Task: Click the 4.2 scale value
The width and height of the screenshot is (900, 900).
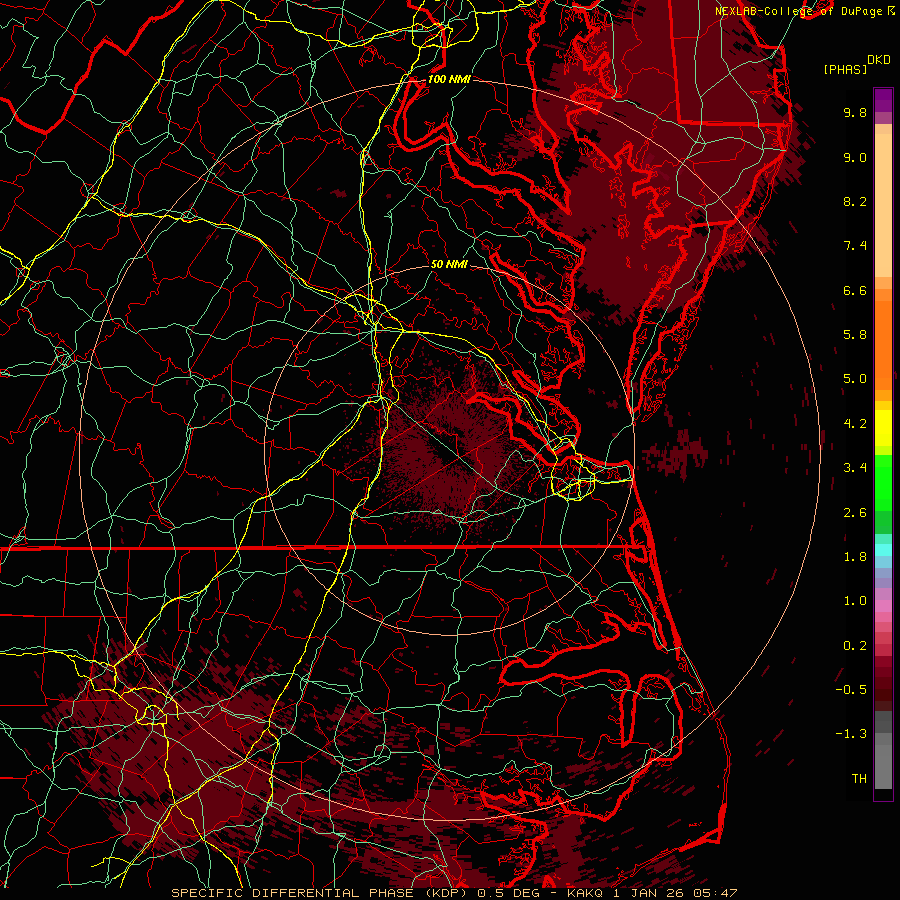Action: coord(855,424)
